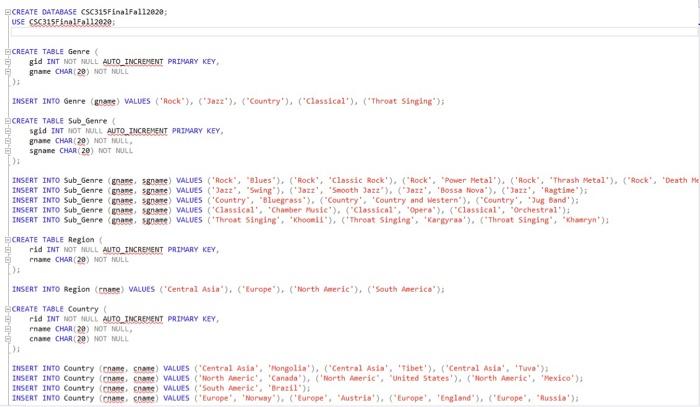This screenshot has height=407, width=700.
Task: Click the 'gid' column in Genre table
Action: (x=35, y=62)
